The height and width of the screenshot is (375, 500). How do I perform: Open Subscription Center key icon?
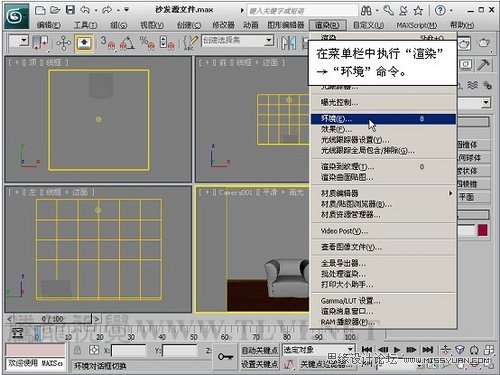pos(388,11)
